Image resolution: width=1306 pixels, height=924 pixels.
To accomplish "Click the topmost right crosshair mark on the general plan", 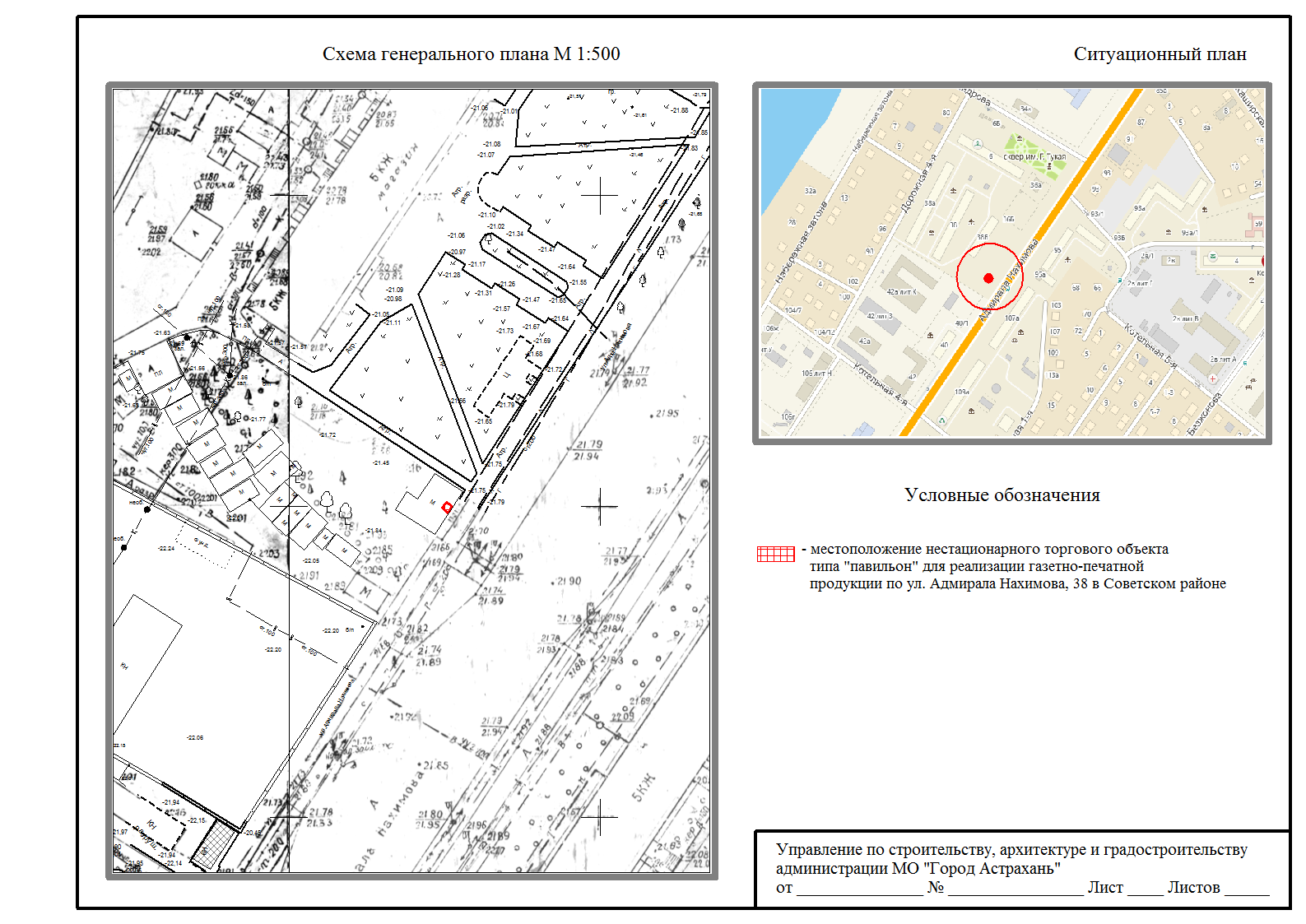I will tap(600, 196).
